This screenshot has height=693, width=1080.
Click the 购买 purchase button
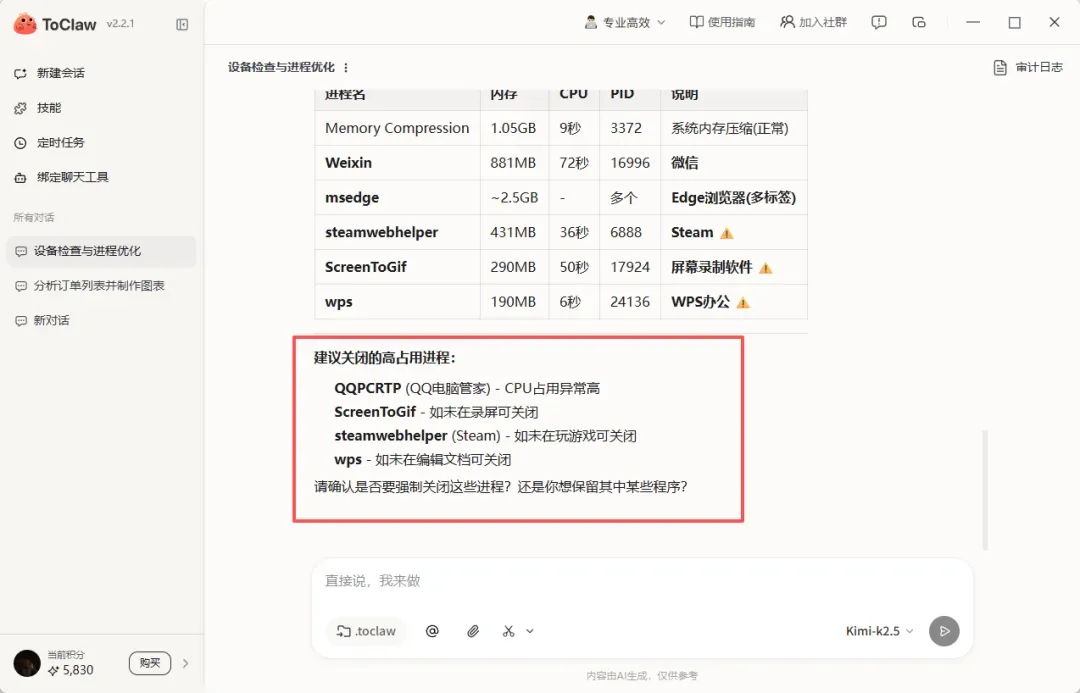point(149,663)
